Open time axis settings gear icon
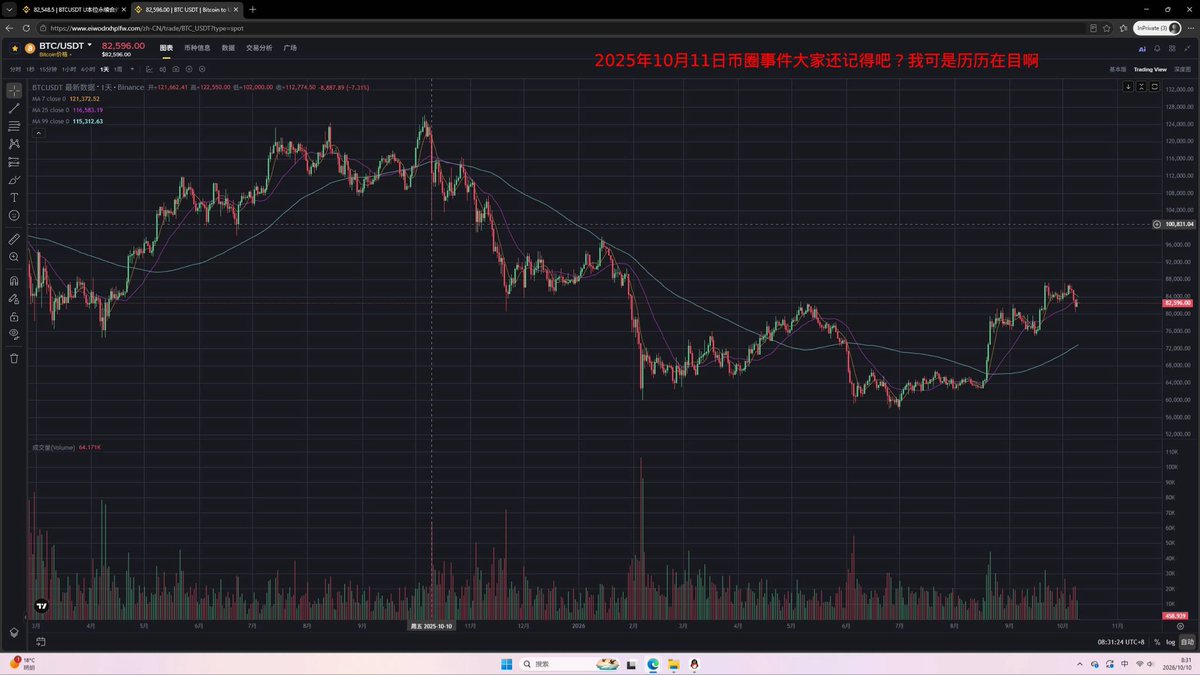 point(1180,626)
